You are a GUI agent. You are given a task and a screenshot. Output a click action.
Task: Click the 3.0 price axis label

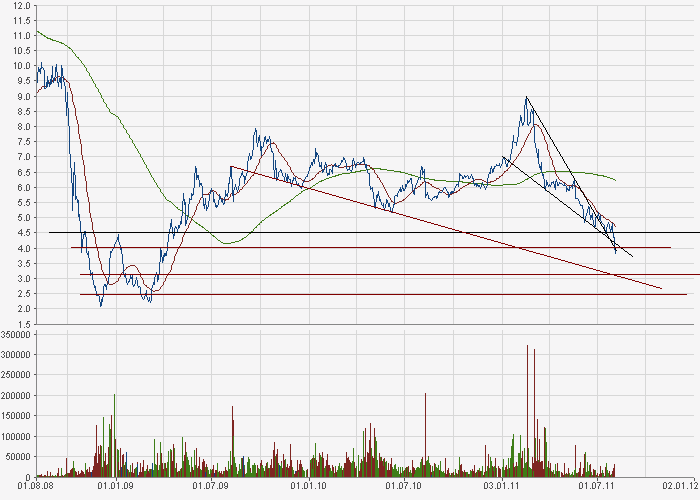click(x=23, y=279)
